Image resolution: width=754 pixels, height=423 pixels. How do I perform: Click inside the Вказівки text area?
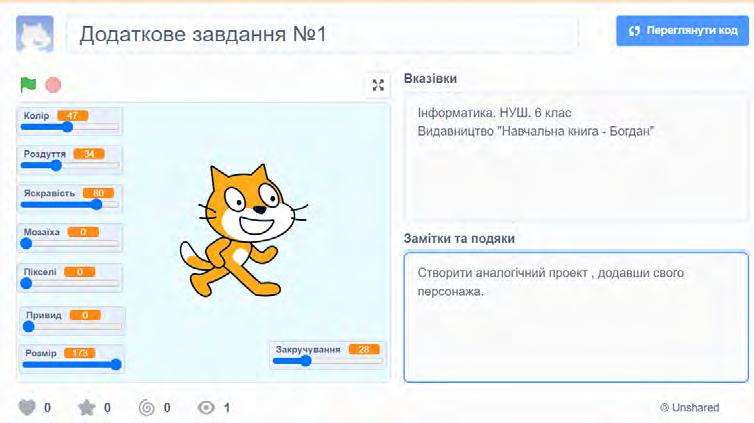pyautogui.click(x=576, y=158)
